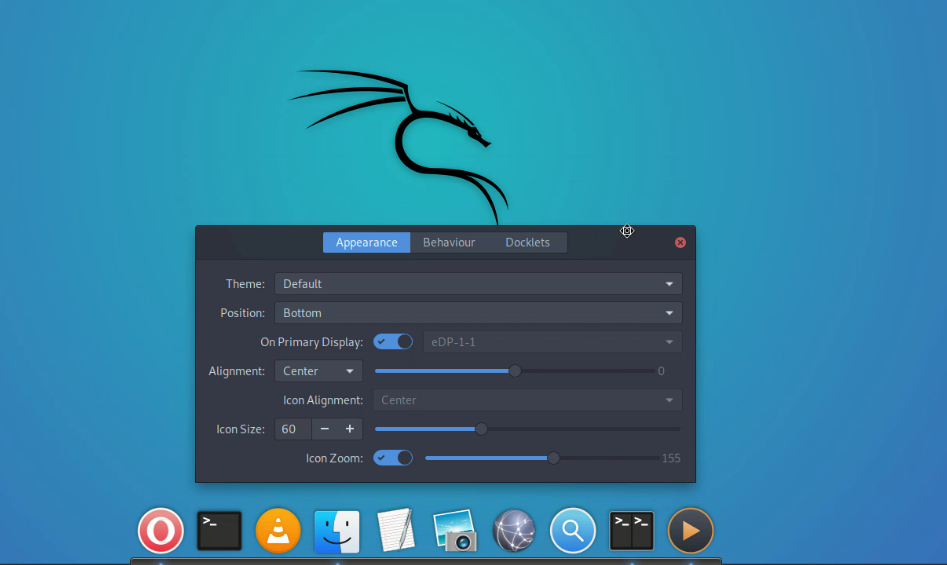Launch the screenshot camera app icon

click(455, 531)
